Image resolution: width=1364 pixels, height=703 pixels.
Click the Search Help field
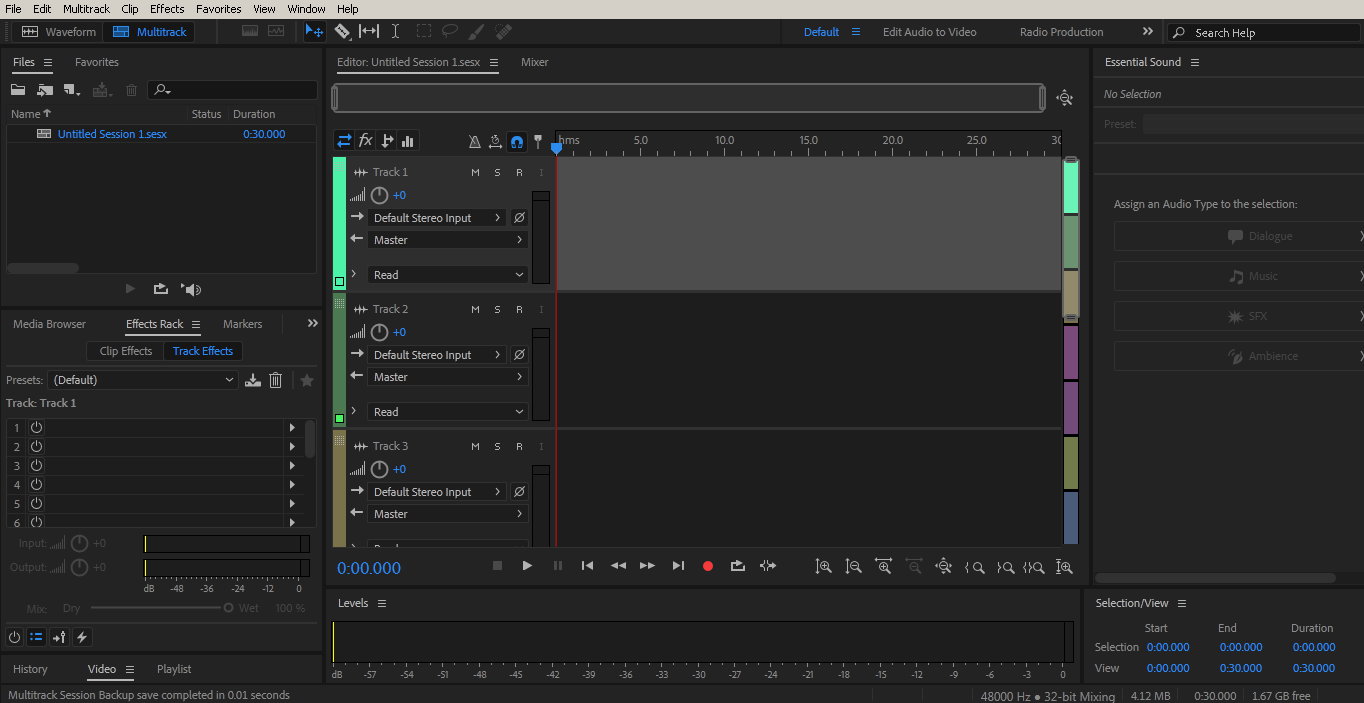pos(1264,32)
